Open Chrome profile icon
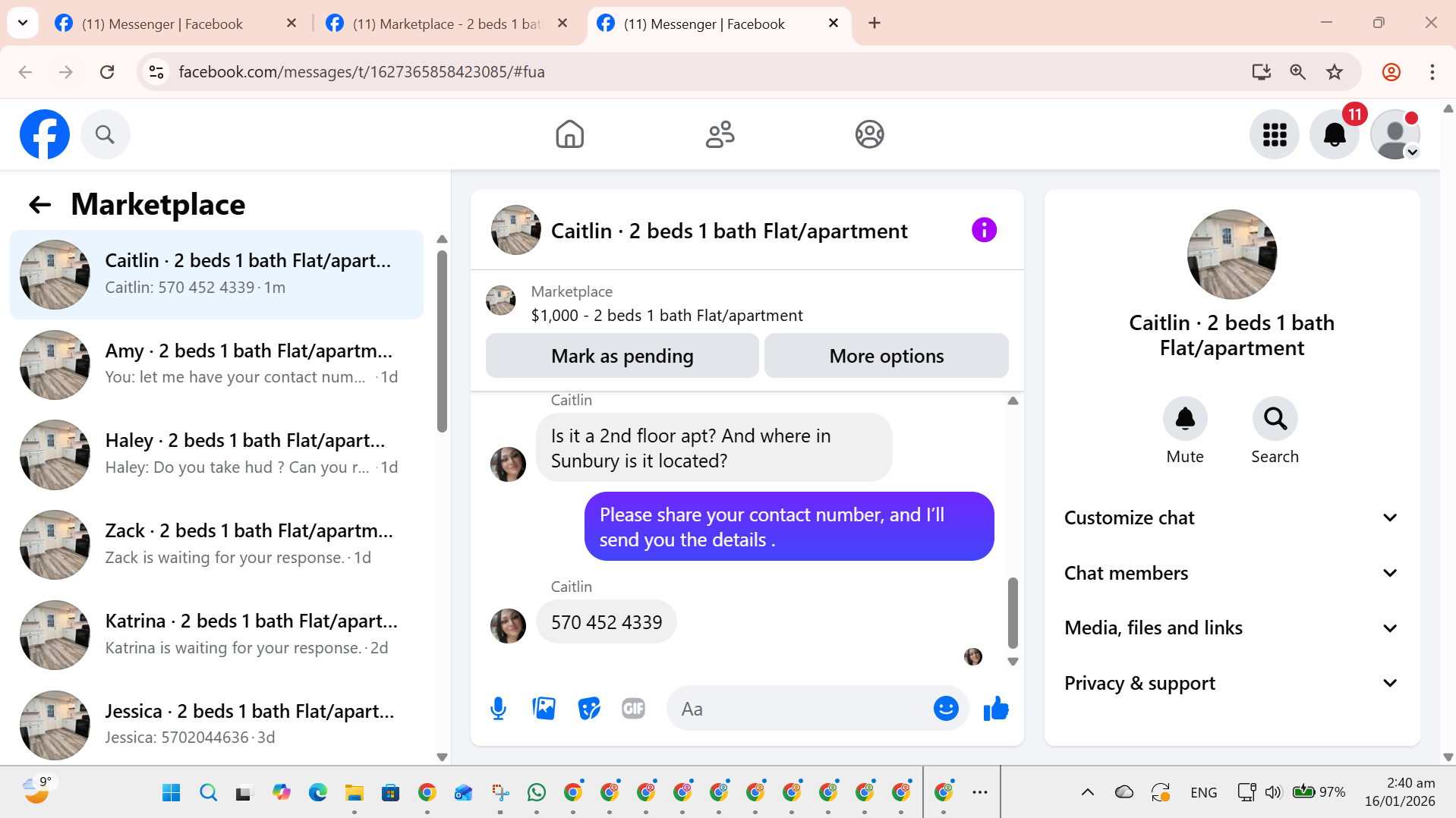Screen dimensions: 1456x818 pos(1391,72)
